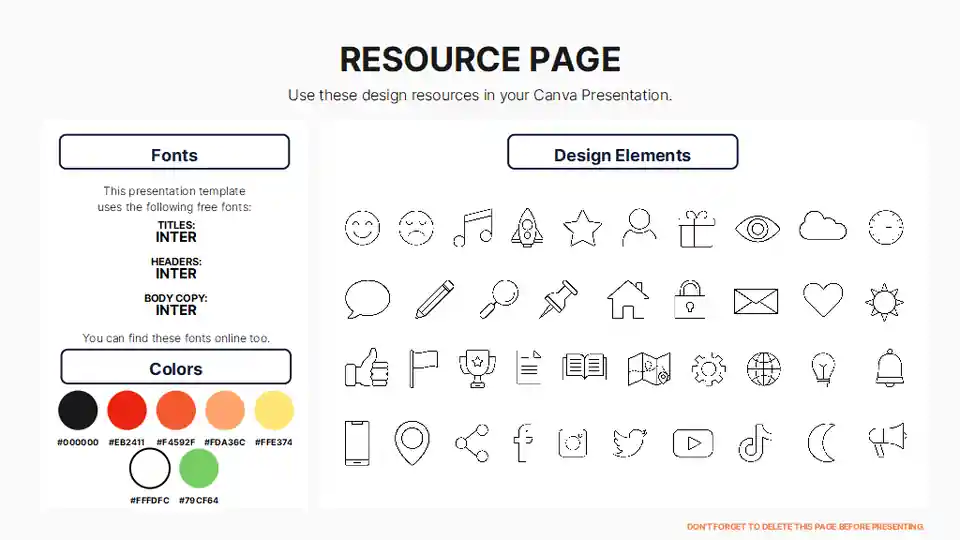The height and width of the screenshot is (540, 960).
Task: Select the gear cog icon
Action: 708,369
